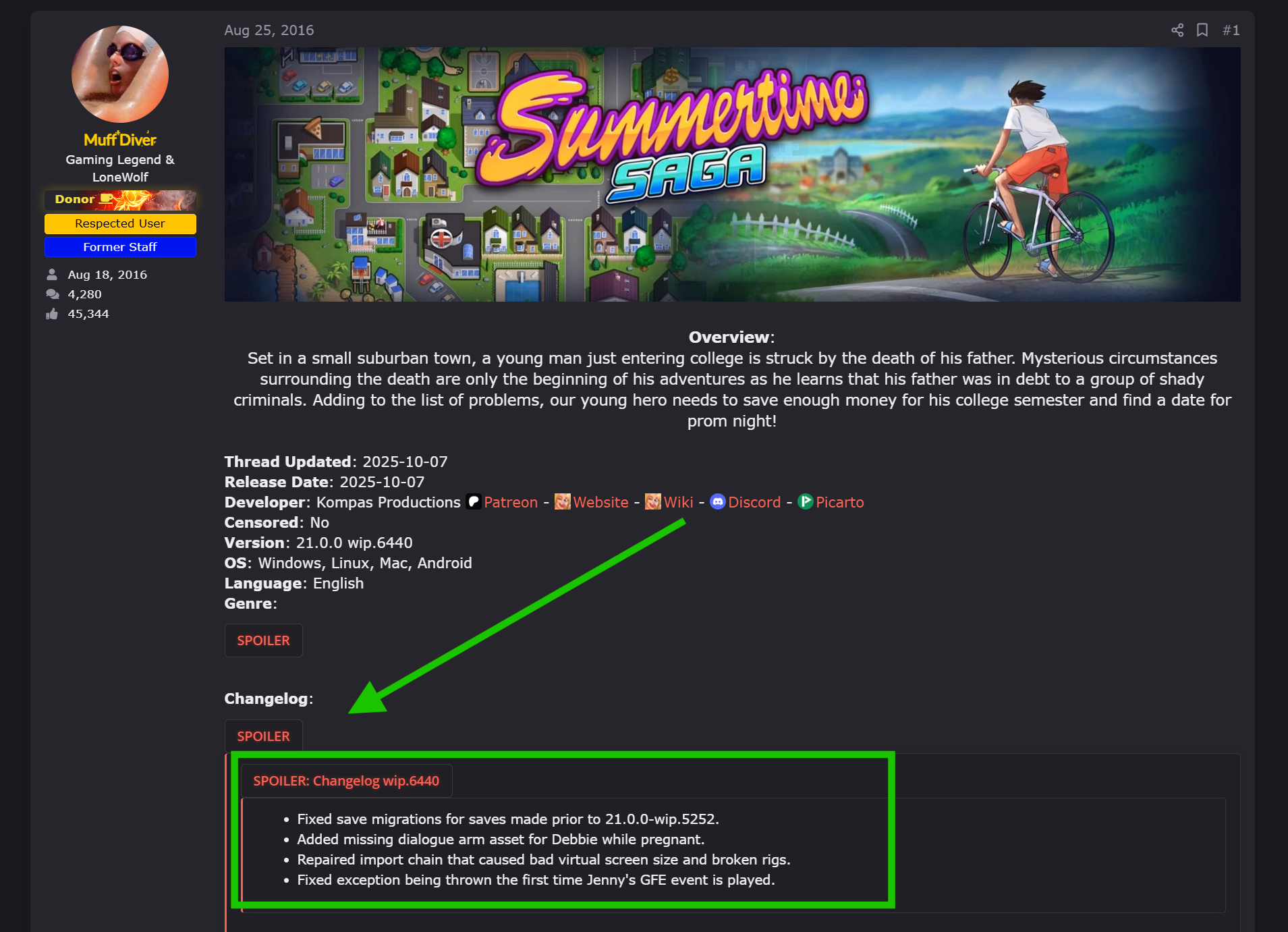Image resolution: width=1288 pixels, height=932 pixels.
Task: Expand the Genre SPOILER button
Action: 263,640
